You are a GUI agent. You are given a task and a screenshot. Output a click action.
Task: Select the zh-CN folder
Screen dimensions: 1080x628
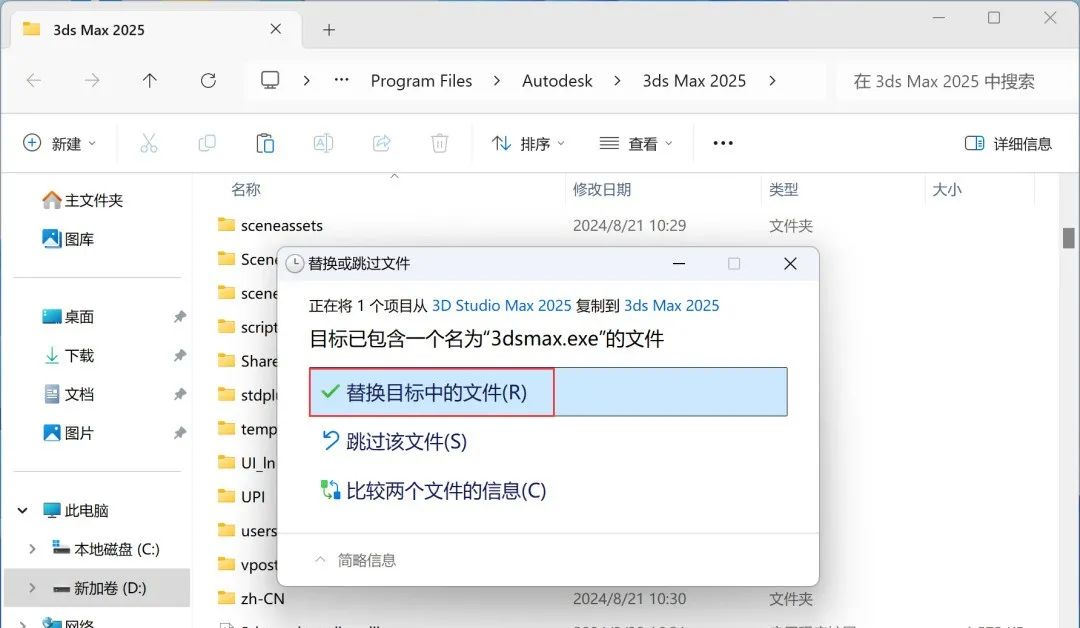click(x=251, y=598)
